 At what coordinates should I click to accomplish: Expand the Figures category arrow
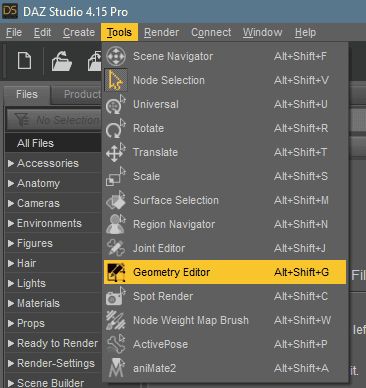(x=11, y=243)
